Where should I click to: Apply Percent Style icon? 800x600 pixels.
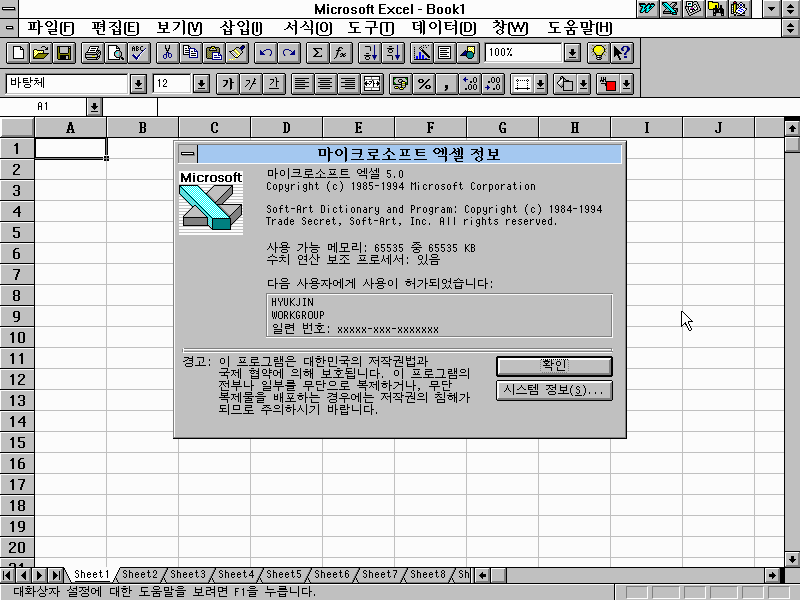(x=424, y=84)
